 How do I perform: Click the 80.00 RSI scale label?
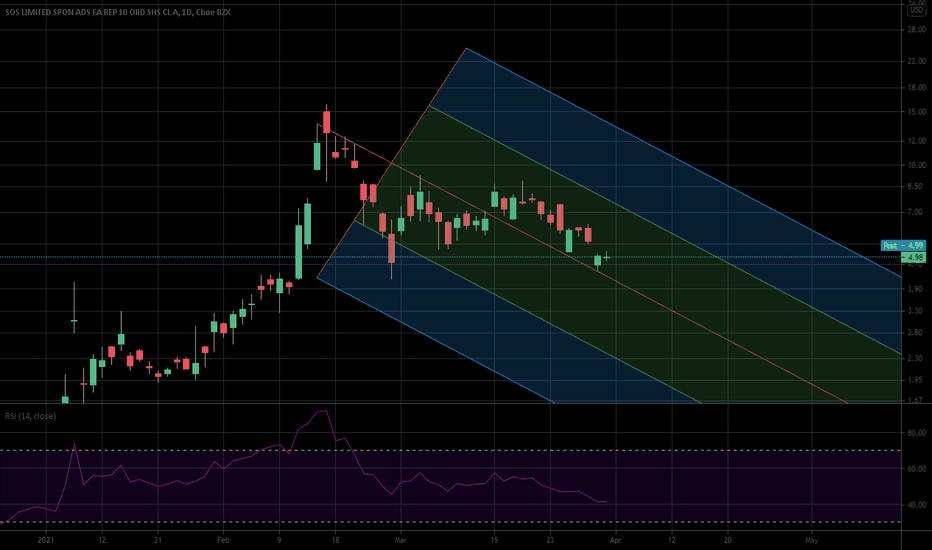917,433
